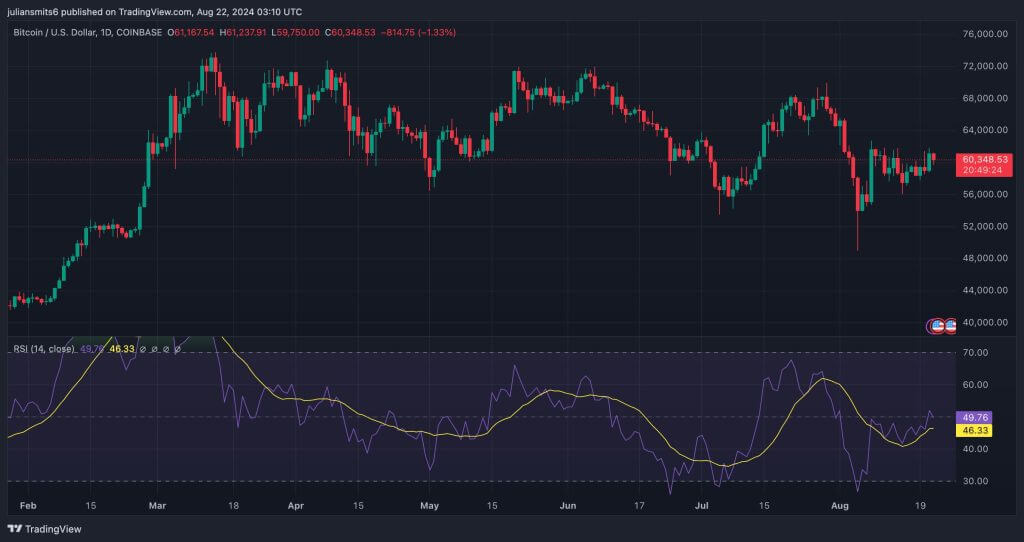This screenshot has height=542, width=1024.
Task: Click the juliansmits6 published header text
Action: [155, 12]
